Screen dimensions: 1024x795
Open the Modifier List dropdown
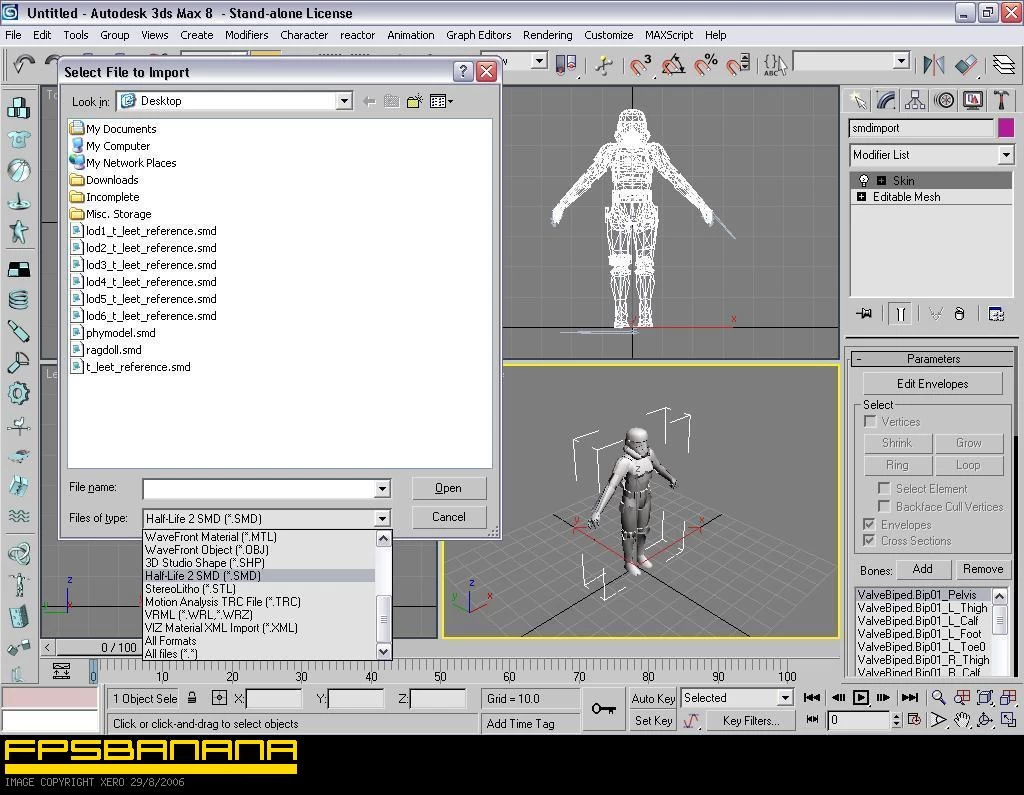1006,155
